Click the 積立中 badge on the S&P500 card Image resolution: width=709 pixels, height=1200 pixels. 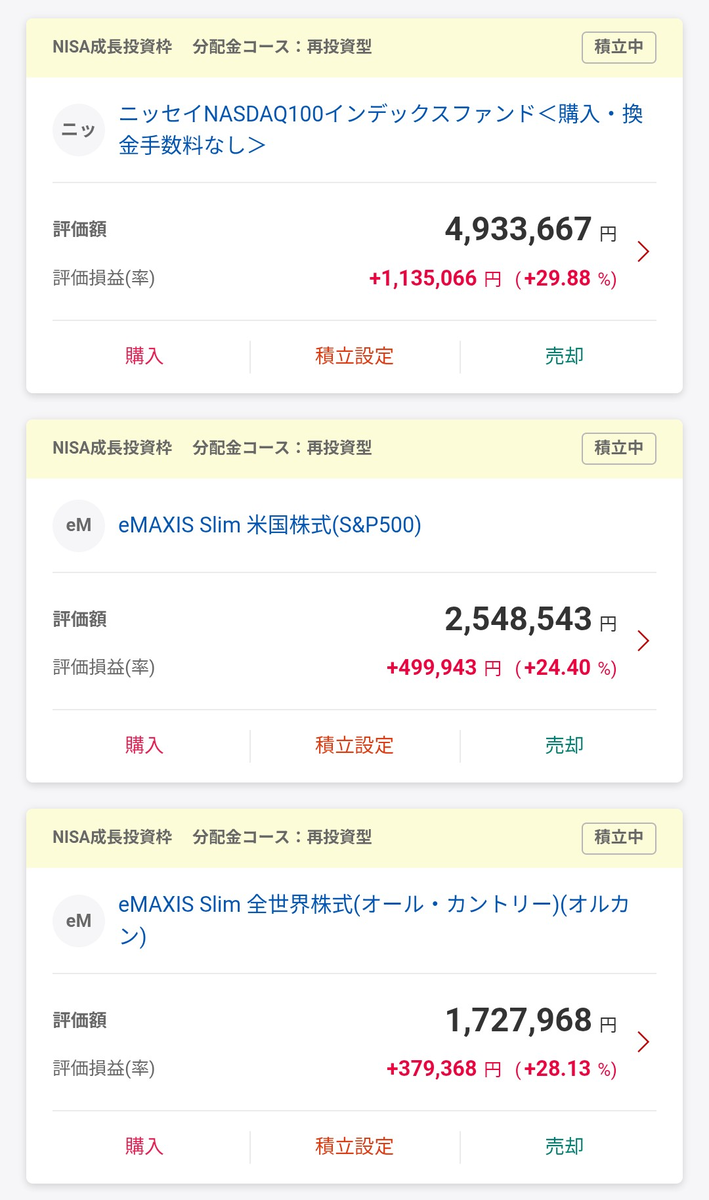coord(619,448)
